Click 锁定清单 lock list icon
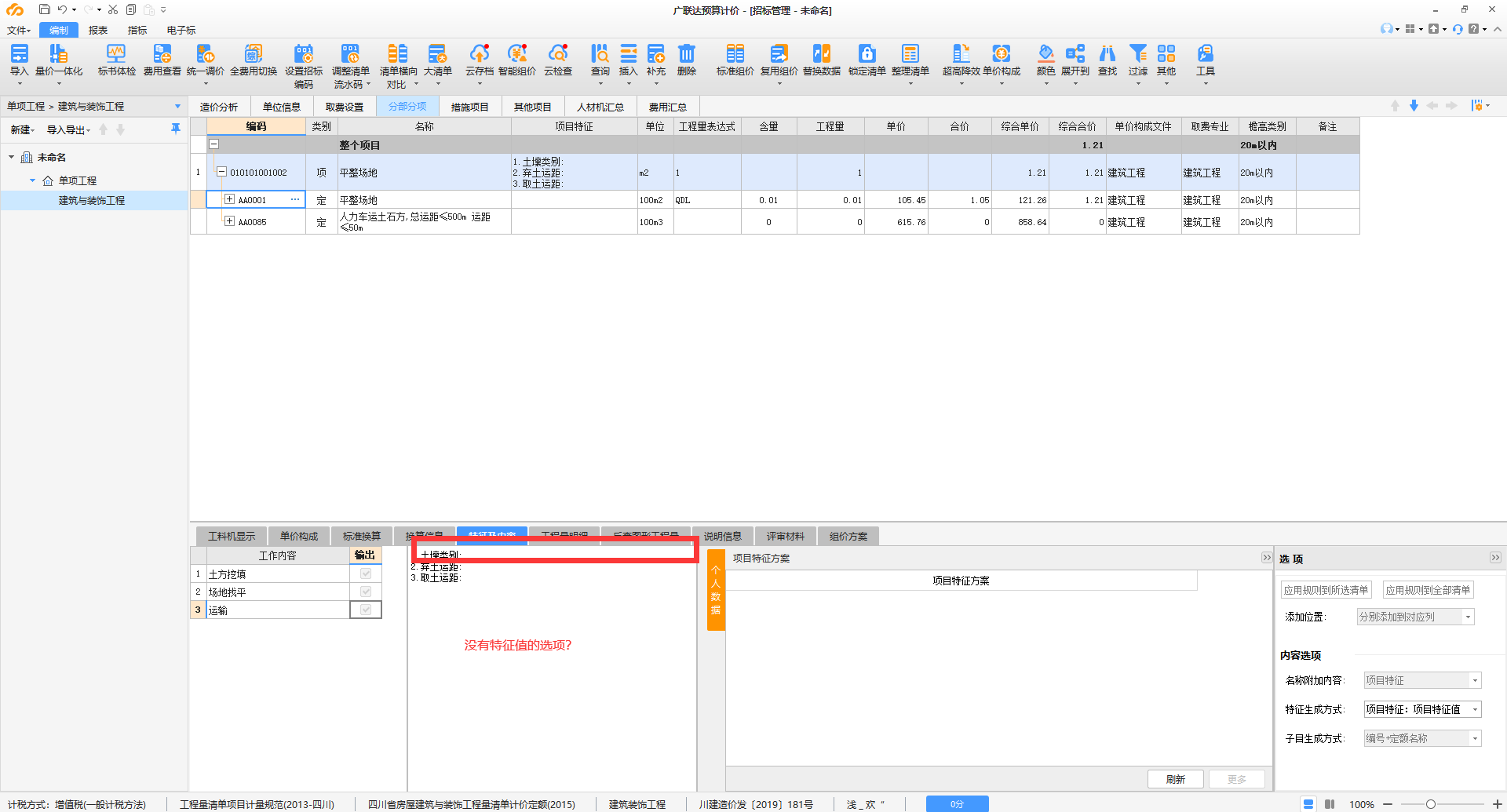This screenshot has width=1507, height=812. tap(867, 53)
